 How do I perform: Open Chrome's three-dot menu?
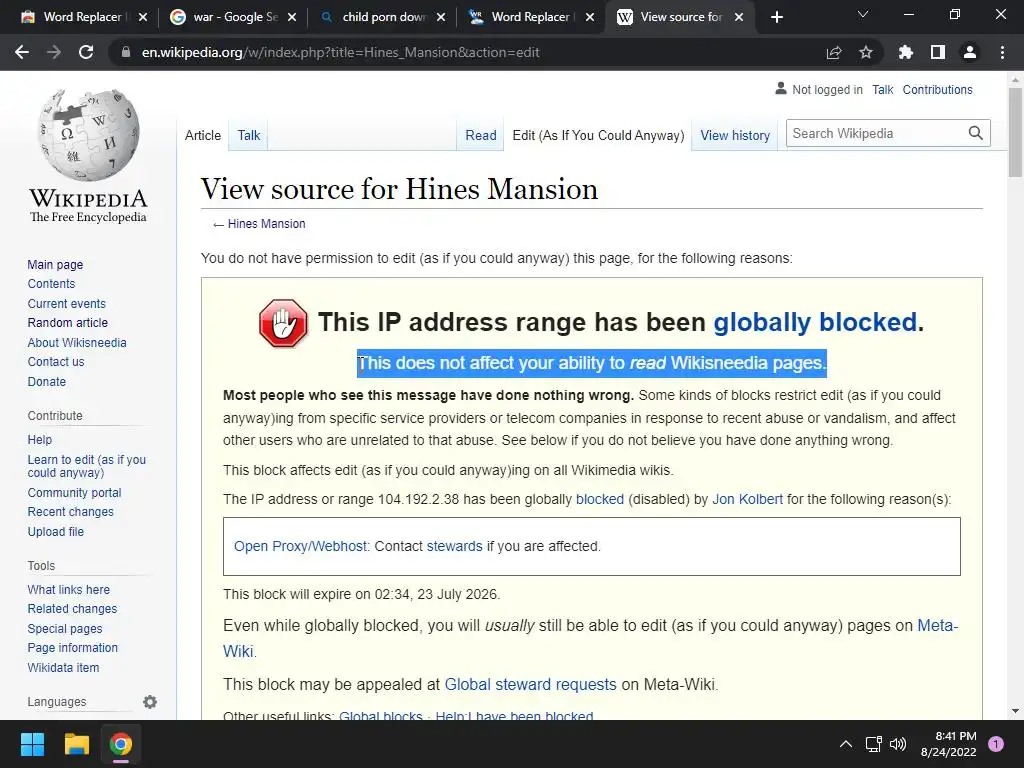pyautogui.click(x=1002, y=52)
